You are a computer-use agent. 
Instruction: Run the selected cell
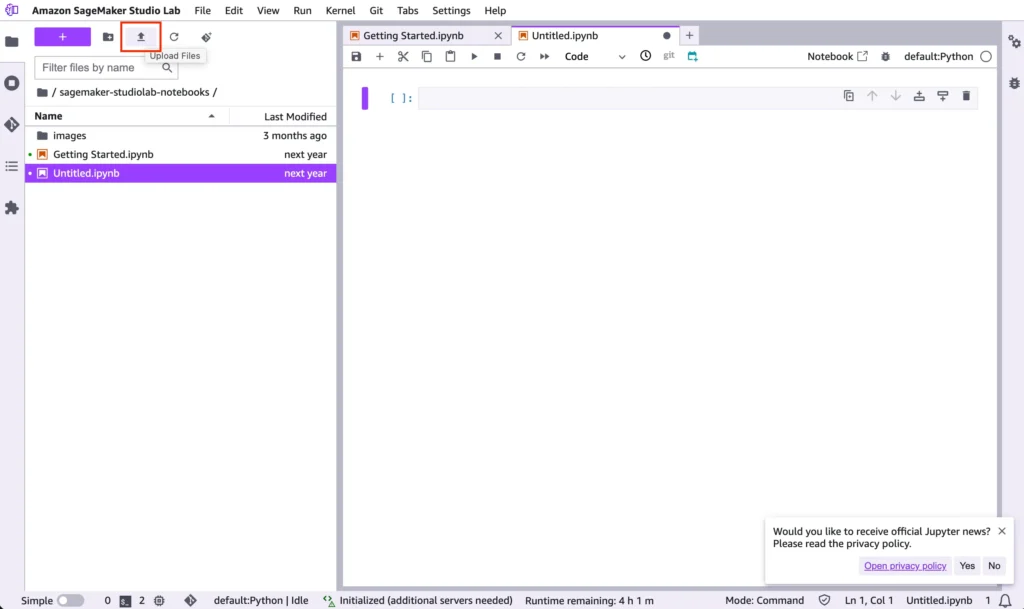[x=474, y=57]
